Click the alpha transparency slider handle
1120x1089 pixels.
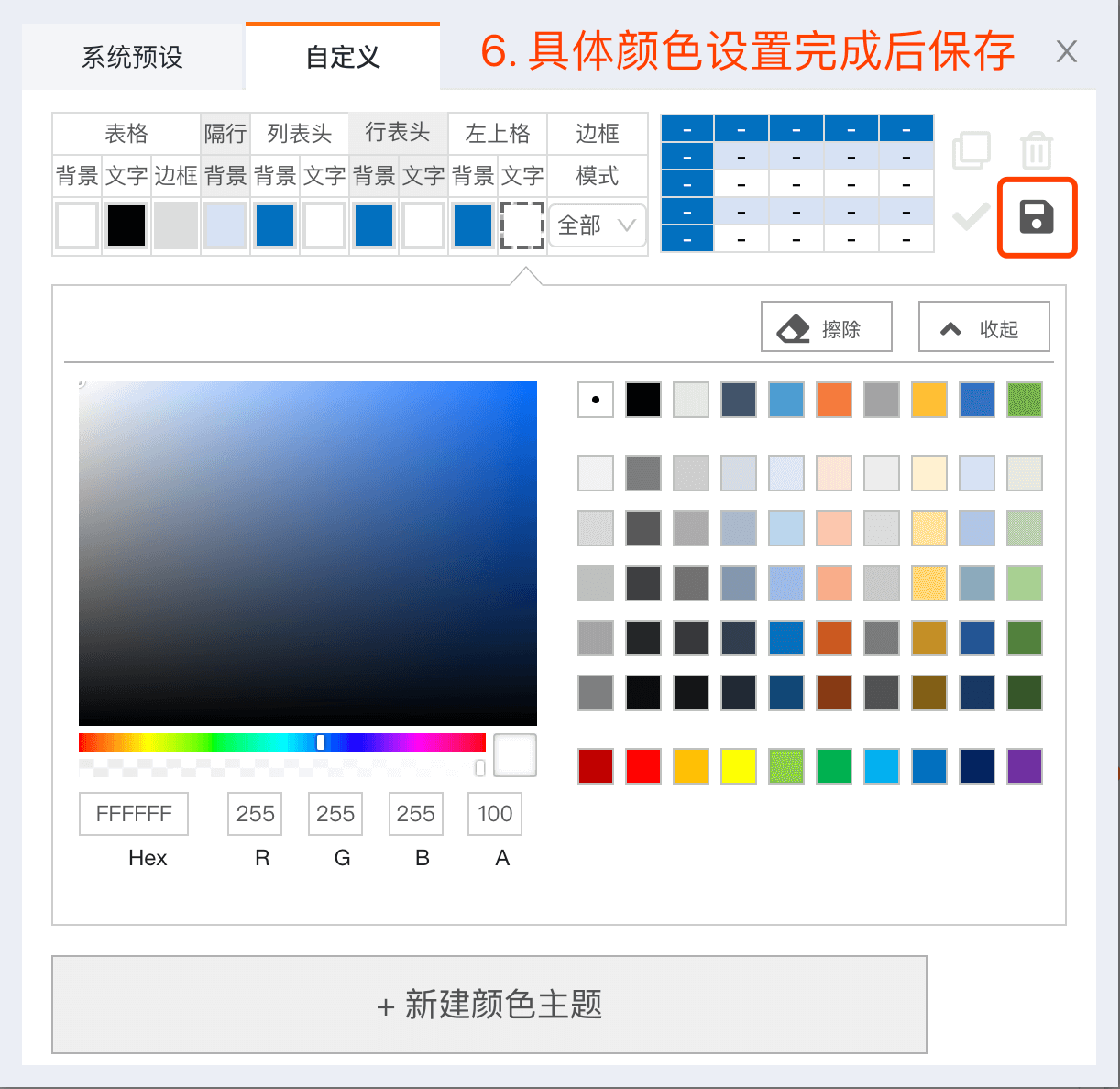(480, 768)
